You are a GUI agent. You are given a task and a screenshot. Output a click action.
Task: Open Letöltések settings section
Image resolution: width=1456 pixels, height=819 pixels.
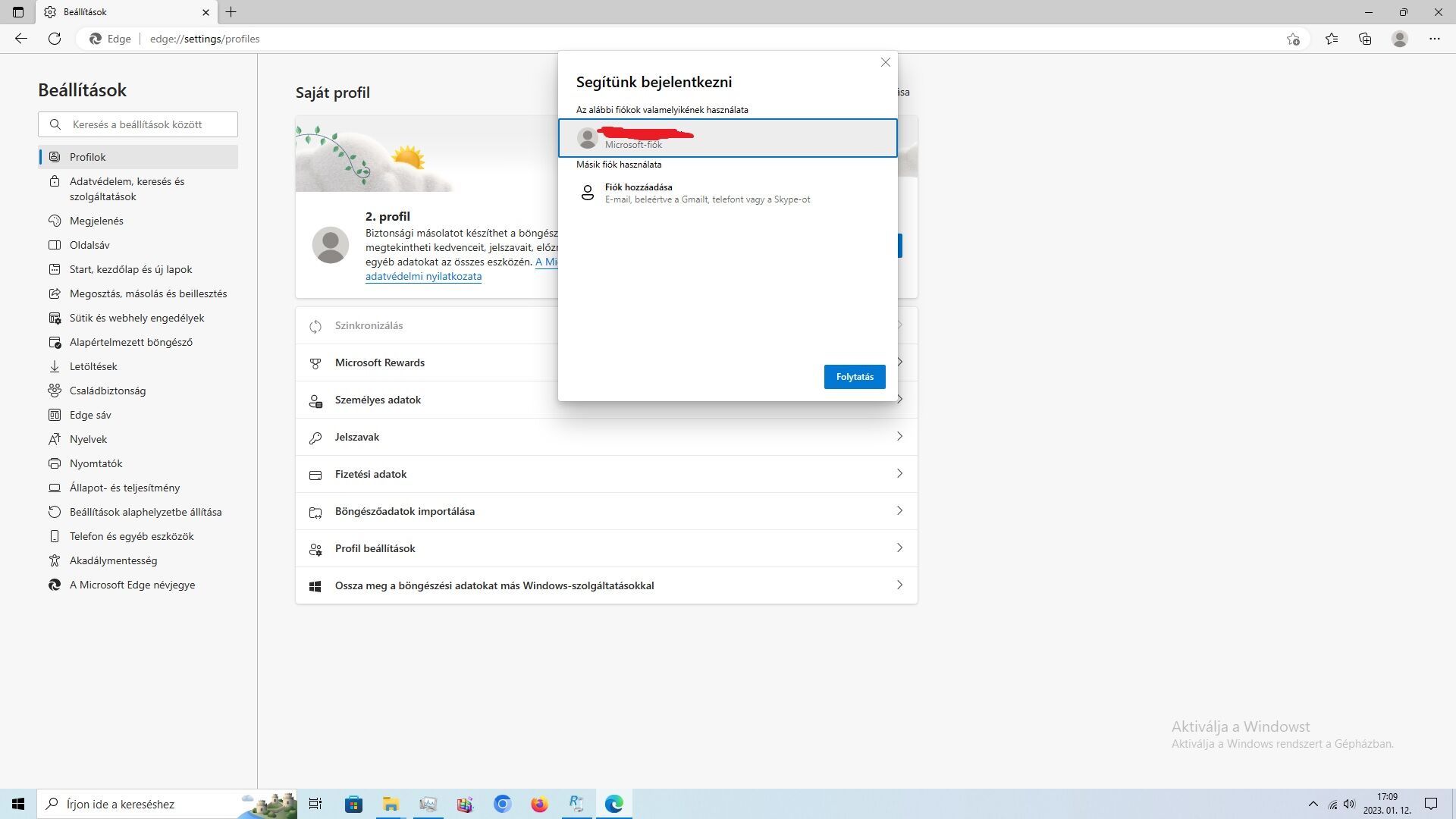coord(93,366)
